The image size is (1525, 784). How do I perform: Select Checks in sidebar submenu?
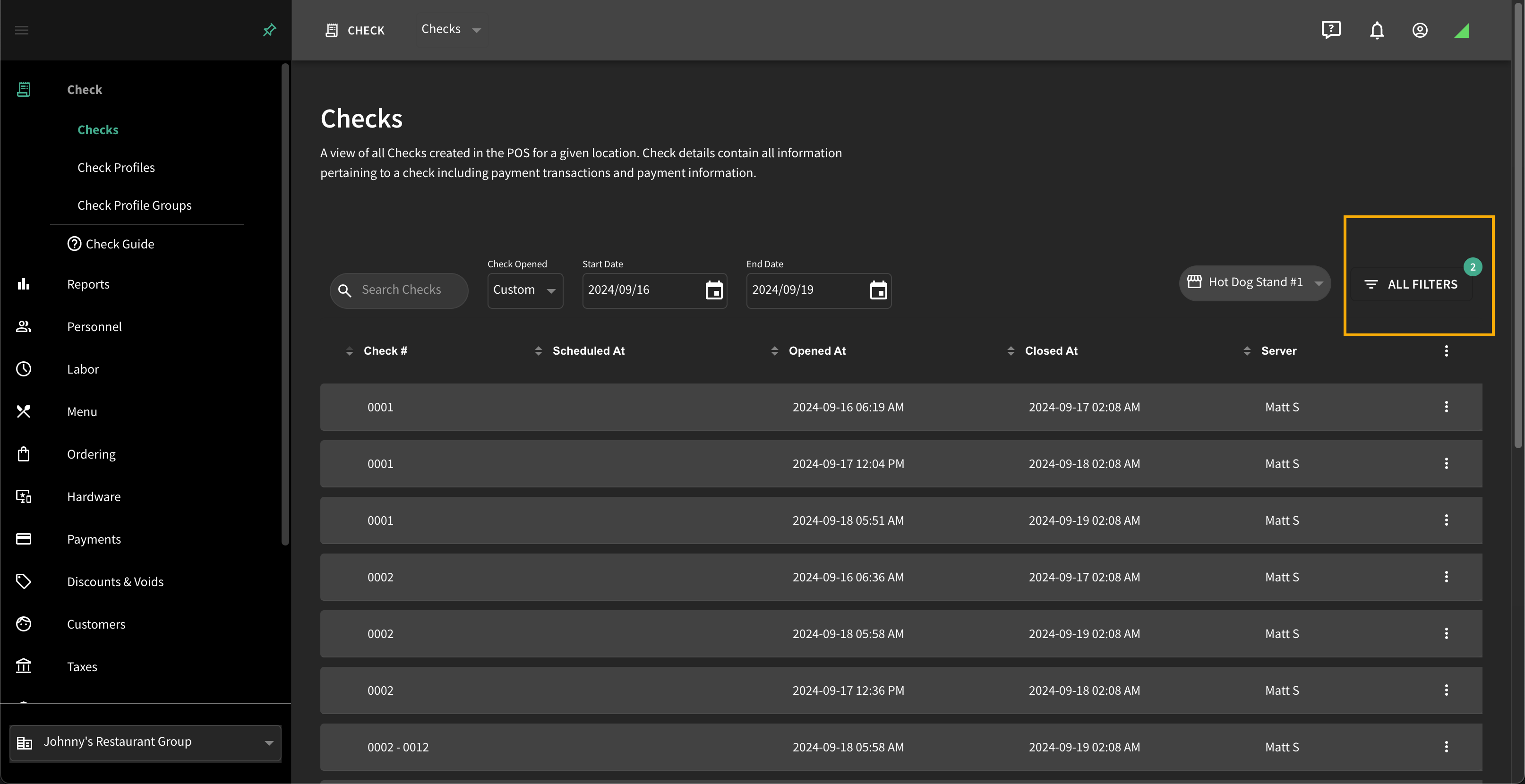pos(98,129)
